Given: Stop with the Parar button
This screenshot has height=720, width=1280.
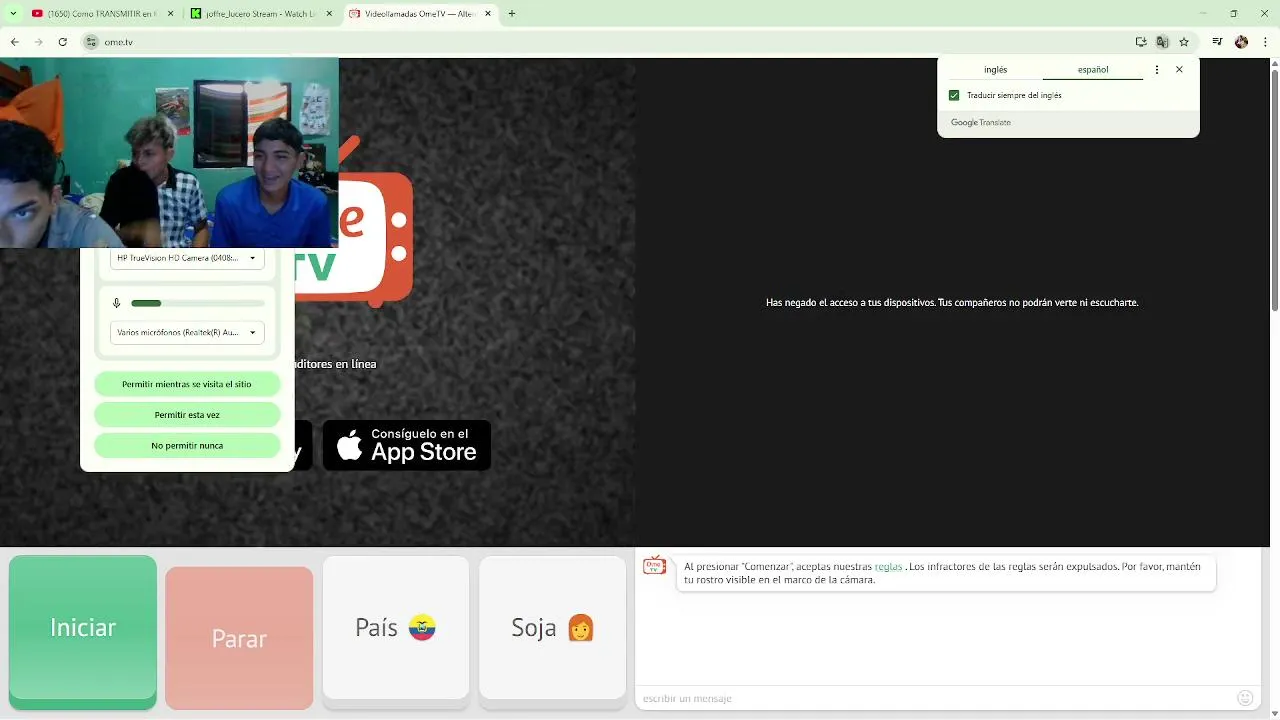Looking at the screenshot, I should [239, 638].
